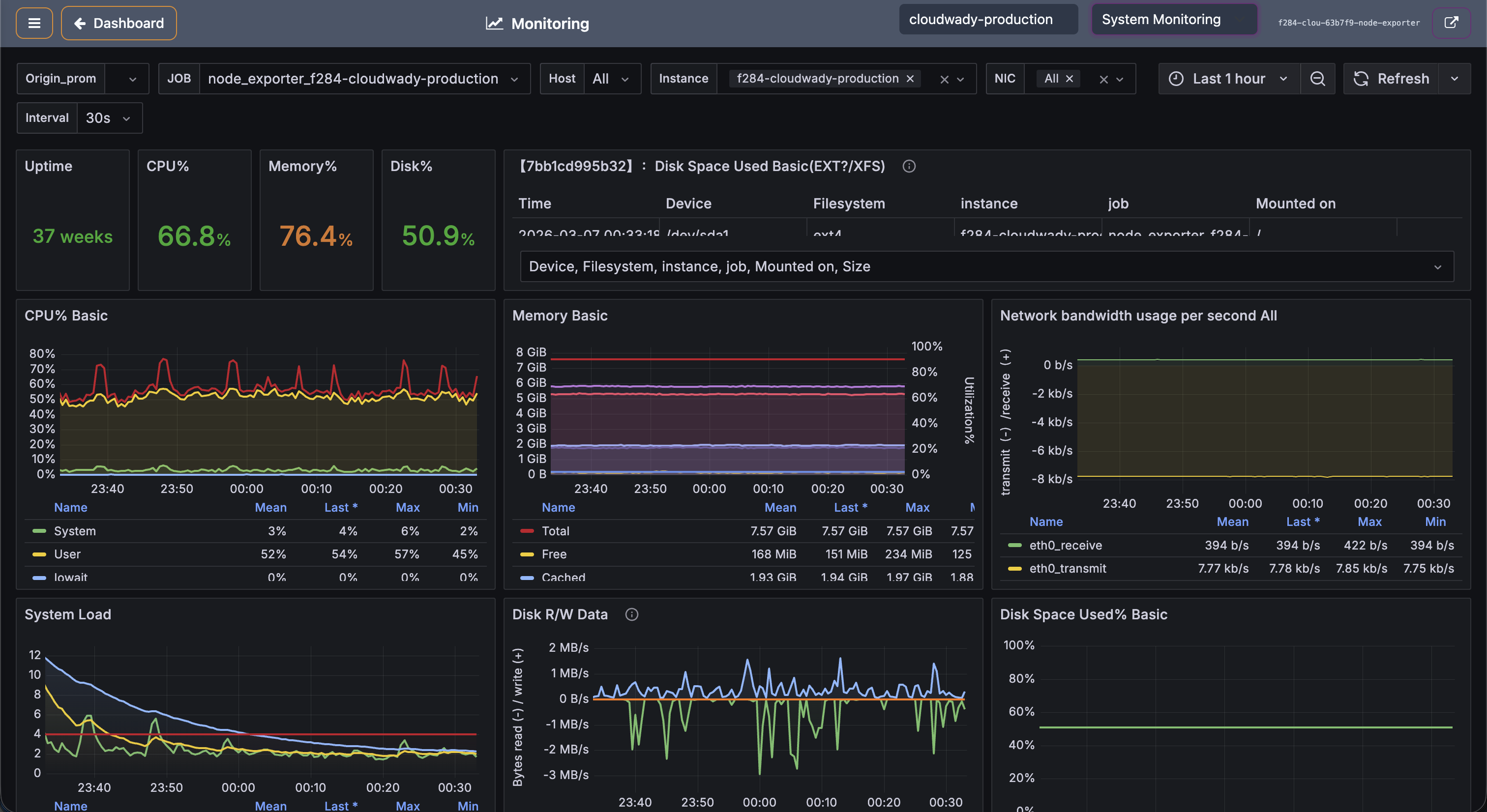Image resolution: width=1487 pixels, height=812 pixels.
Task: Expand the Device, Filesystem column selector
Action: point(1437,266)
